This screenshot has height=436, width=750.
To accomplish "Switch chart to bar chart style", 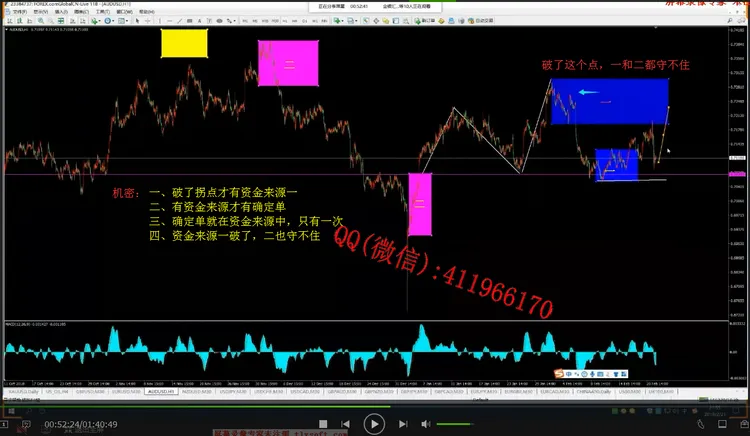I will coord(10,21).
